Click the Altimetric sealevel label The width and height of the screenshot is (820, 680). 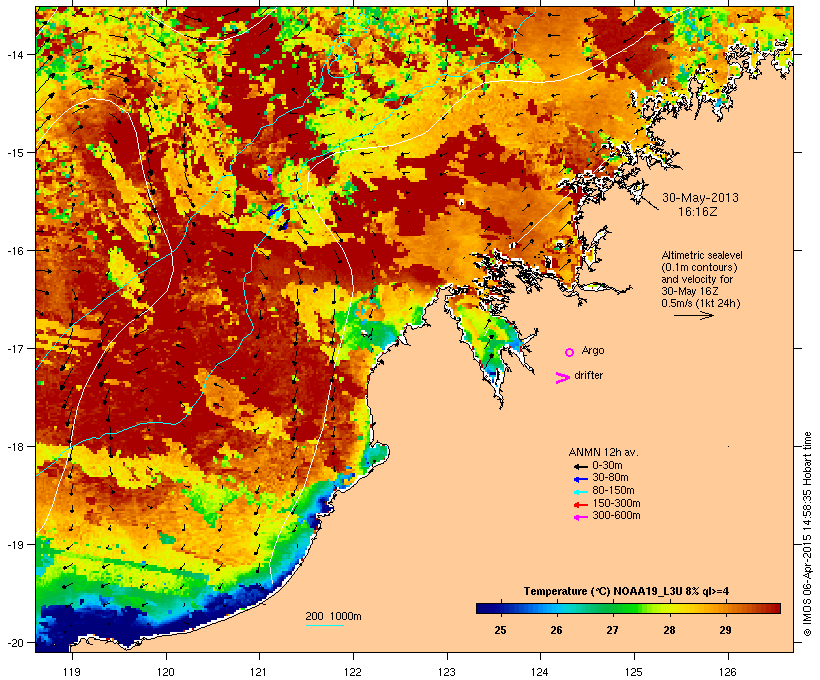pos(702,255)
